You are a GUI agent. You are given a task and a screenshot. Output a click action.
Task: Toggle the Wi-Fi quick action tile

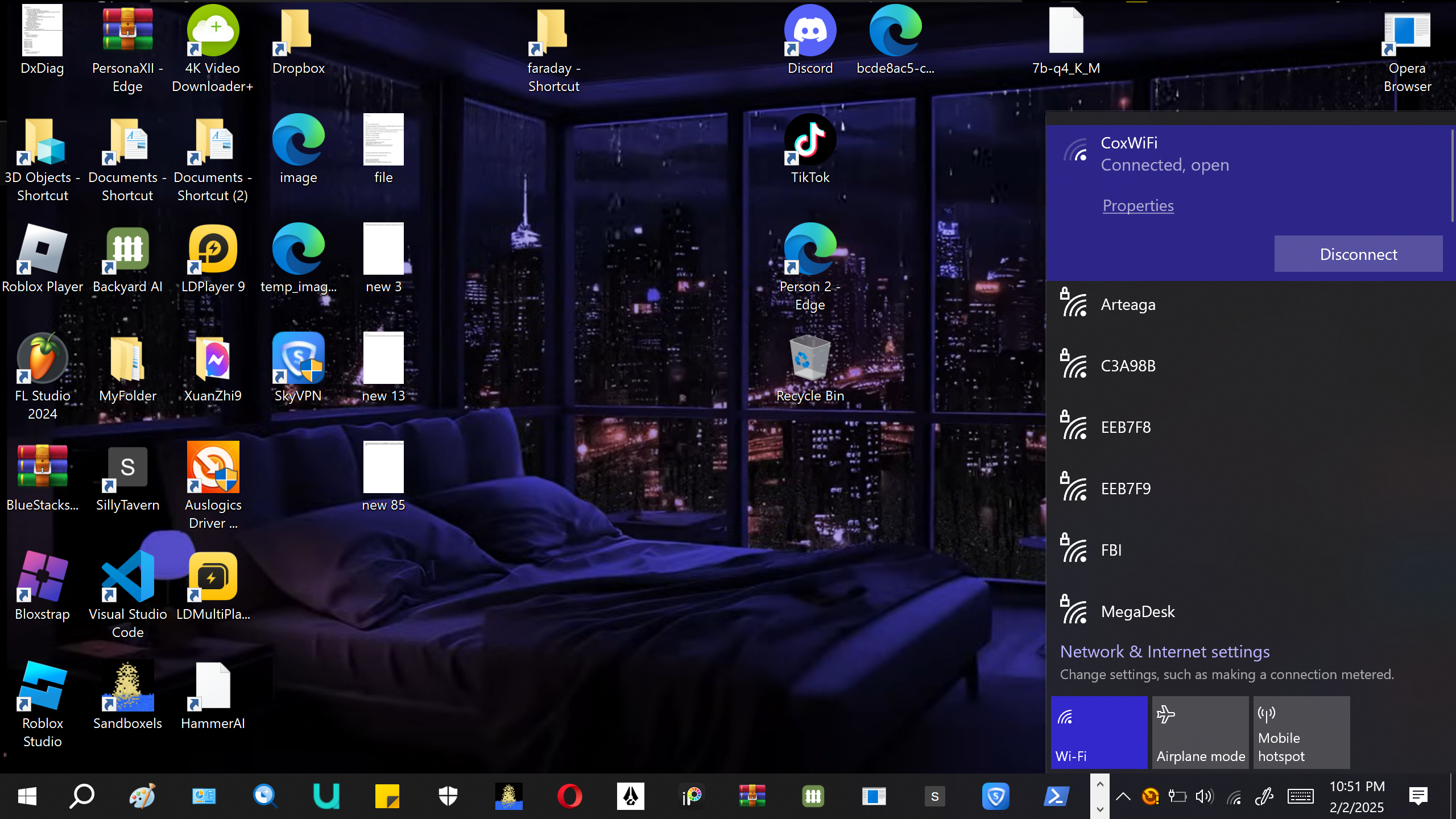click(1098, 733)
